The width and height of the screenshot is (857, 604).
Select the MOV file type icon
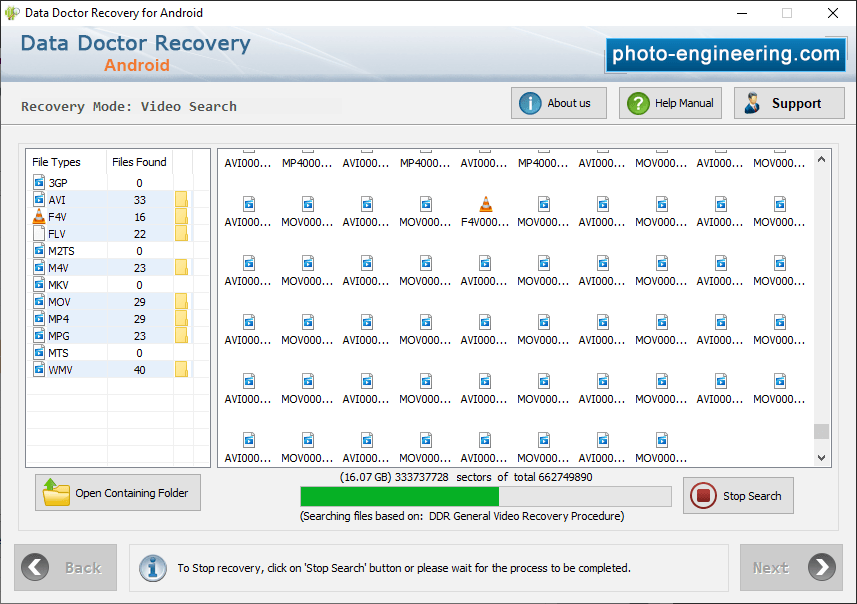[39, 301]
